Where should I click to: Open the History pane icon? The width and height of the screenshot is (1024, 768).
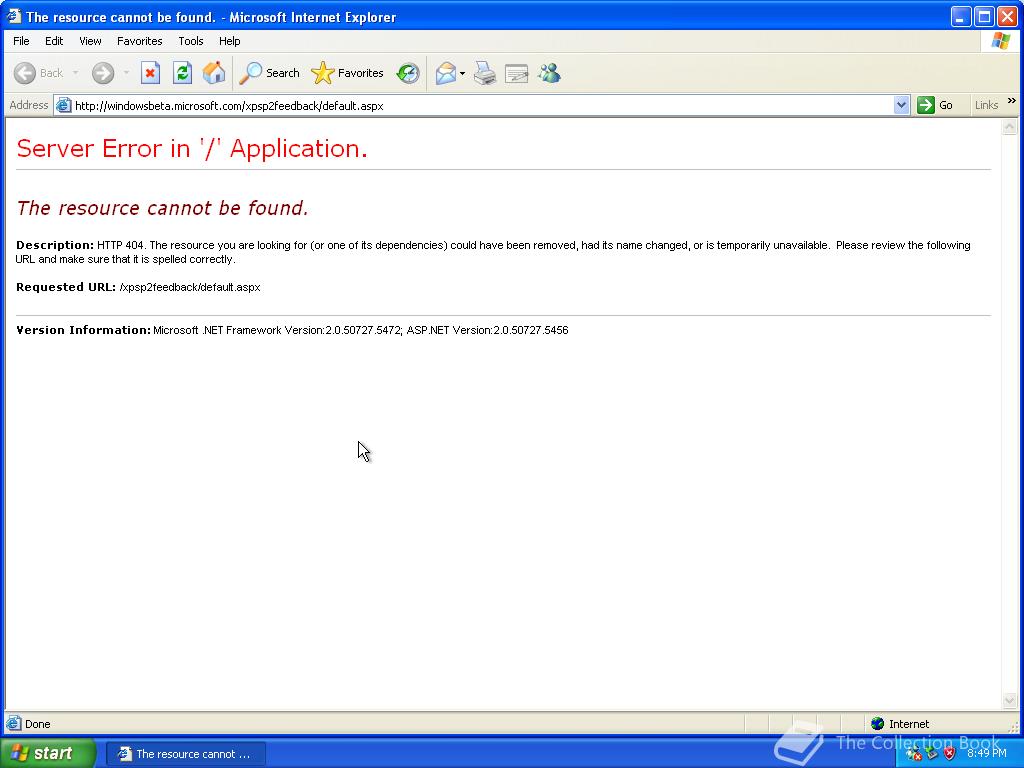(x=408, y=73)
